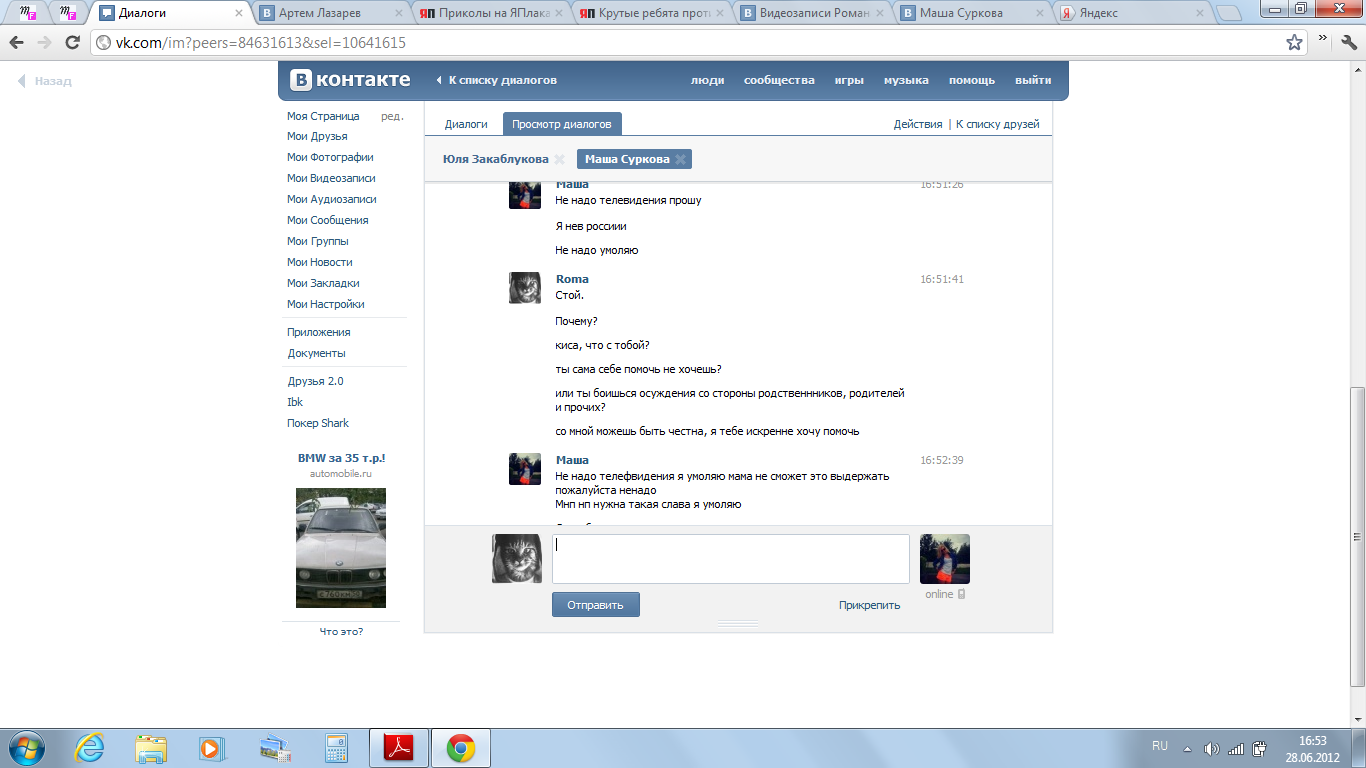Click the VKontakte logo in header
Screen dimensions: 1366x768
350,80
